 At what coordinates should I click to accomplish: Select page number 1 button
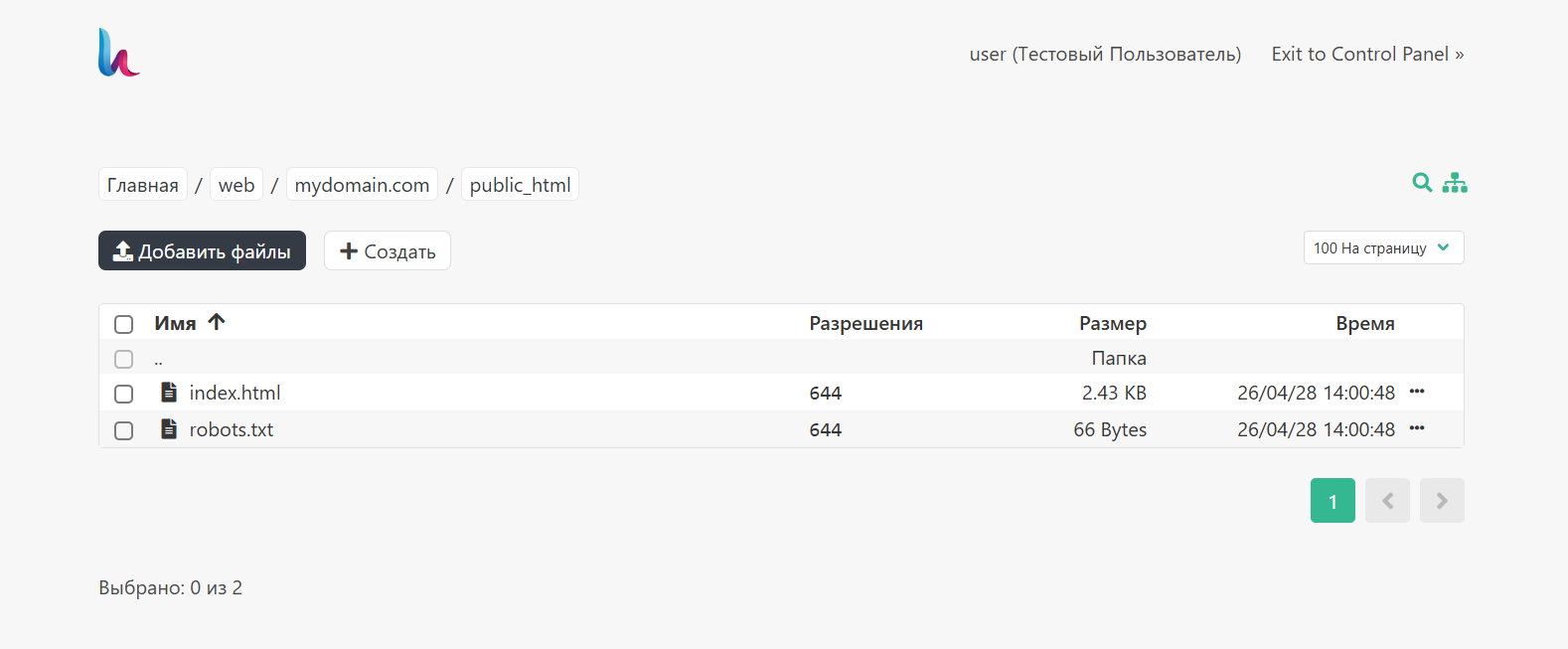pyautogui.click(x=1333, y=501)
